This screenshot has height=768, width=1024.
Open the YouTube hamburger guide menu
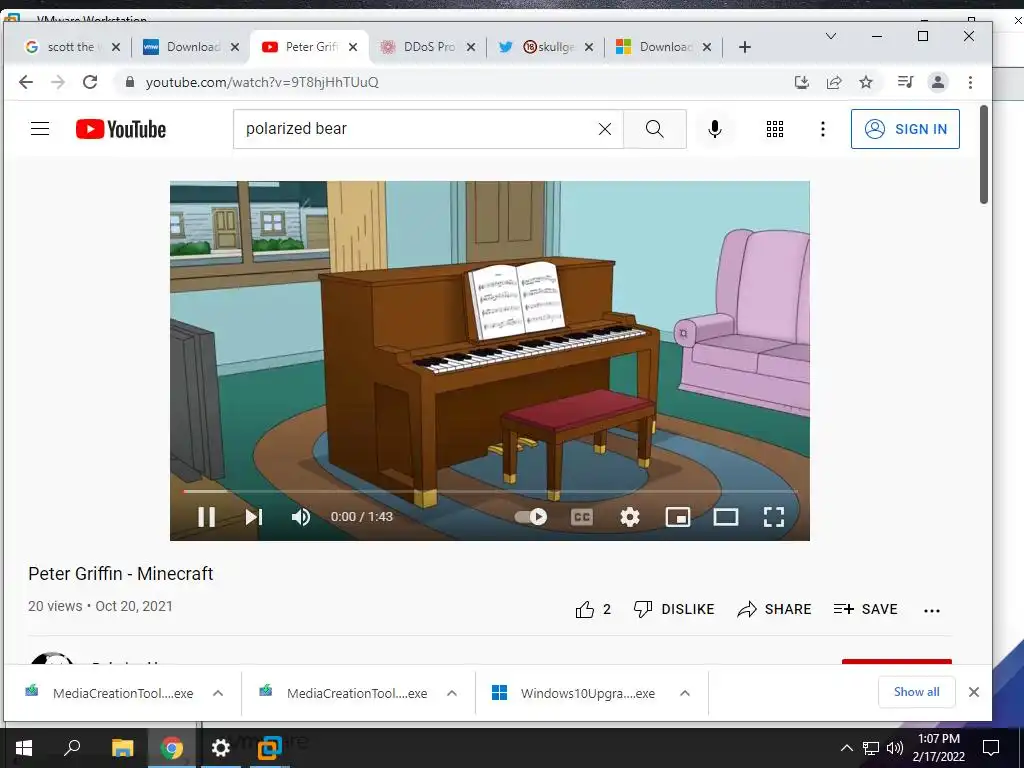coord(40,129)
